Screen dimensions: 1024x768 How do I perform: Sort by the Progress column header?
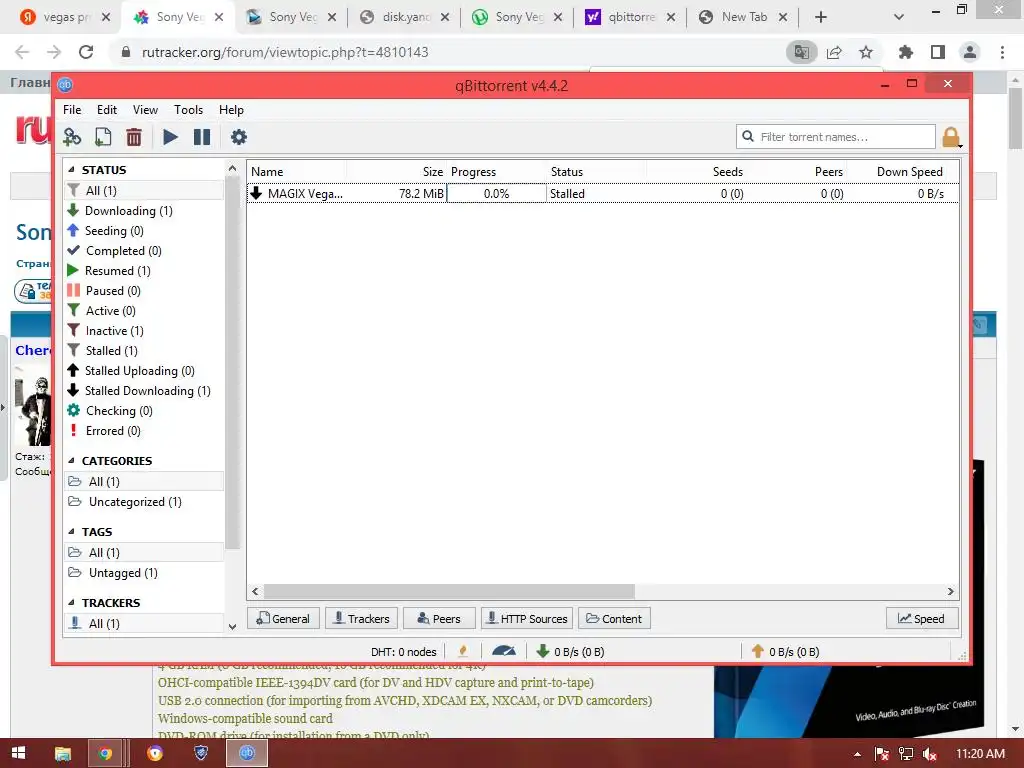[496, 172]
